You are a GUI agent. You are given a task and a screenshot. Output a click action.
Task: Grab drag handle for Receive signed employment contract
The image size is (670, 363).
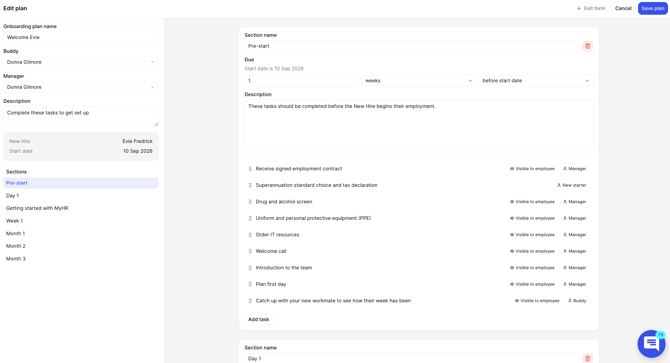coord(250,169)
